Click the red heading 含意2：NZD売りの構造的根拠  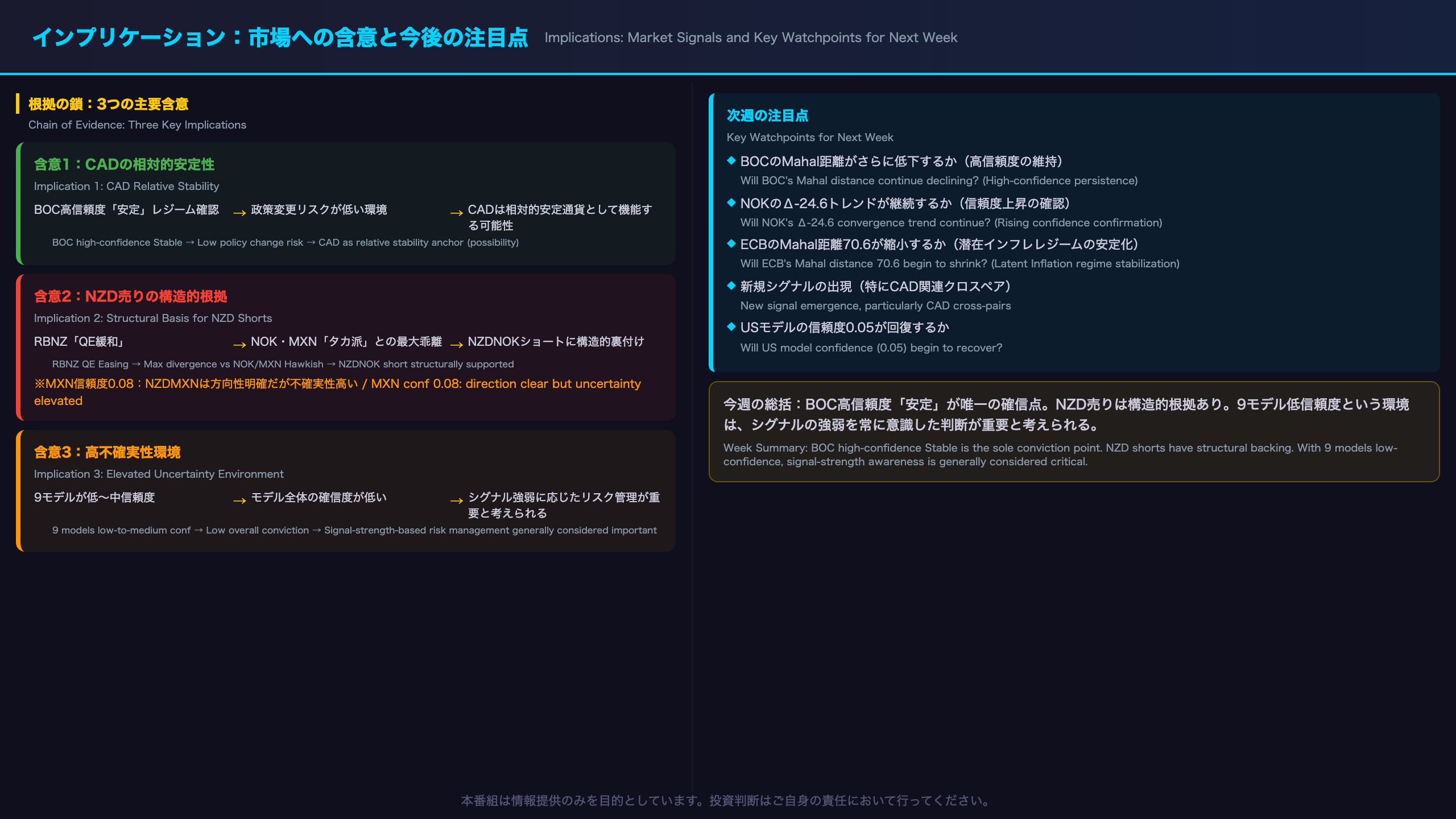(130, 296)
